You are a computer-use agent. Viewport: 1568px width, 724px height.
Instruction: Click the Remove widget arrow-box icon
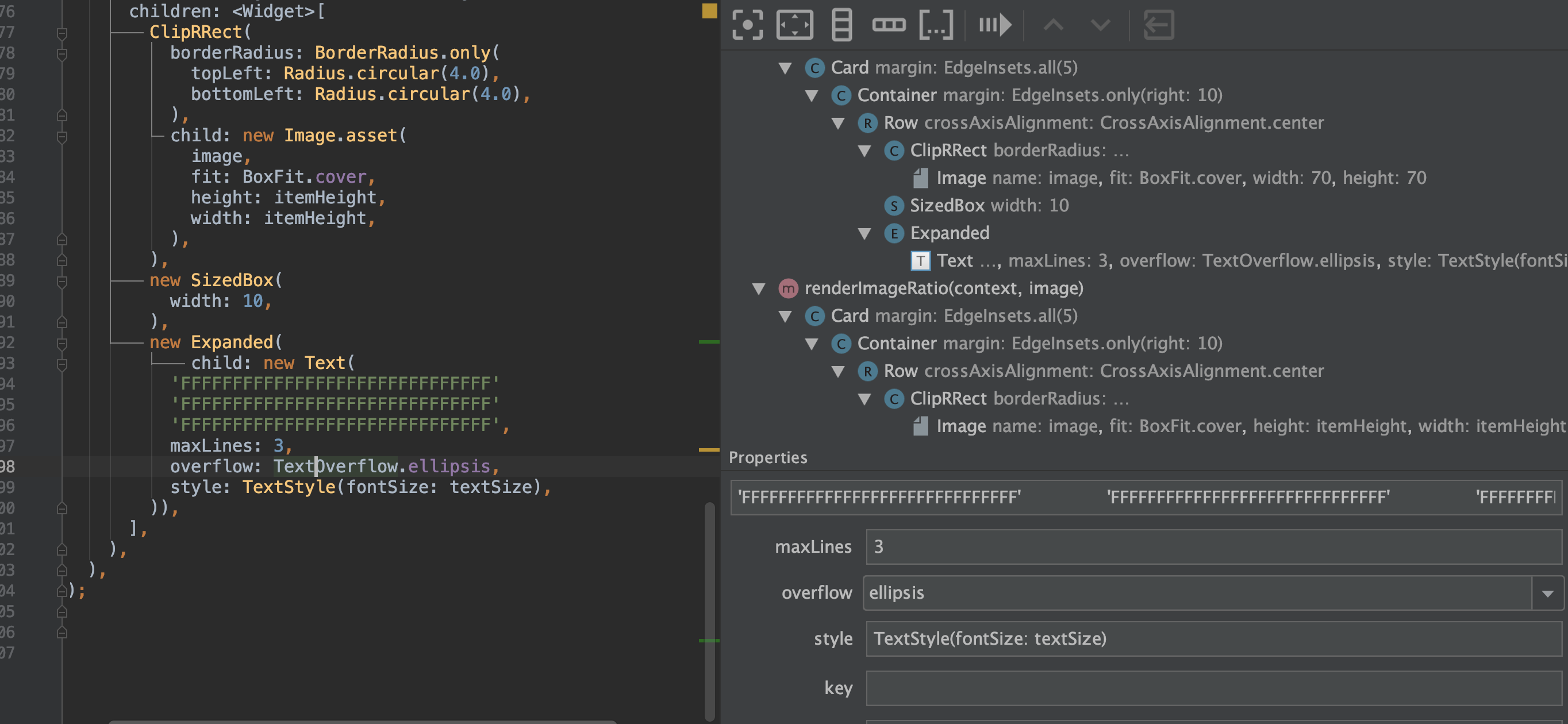pos(1158,25)
